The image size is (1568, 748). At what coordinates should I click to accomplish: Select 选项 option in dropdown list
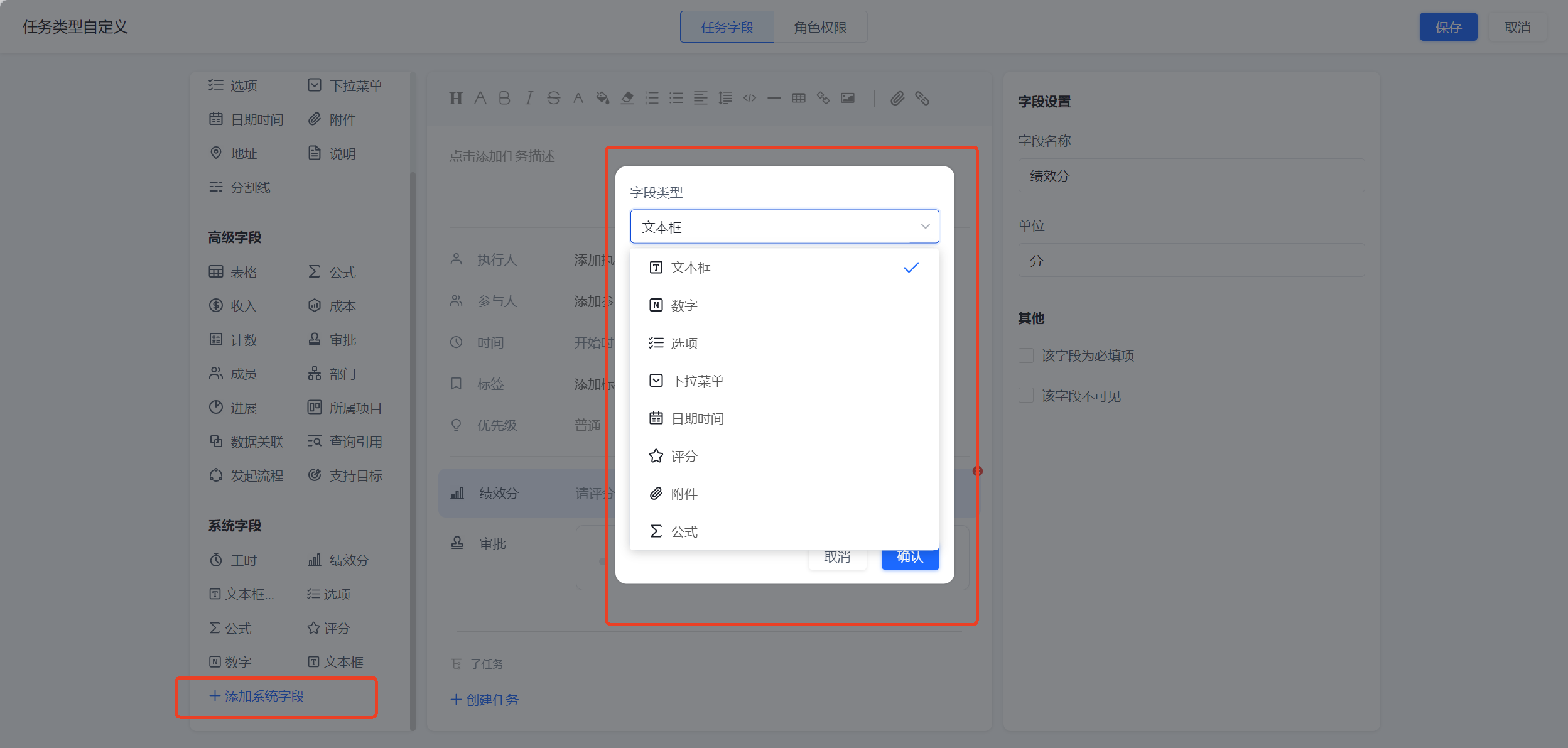(x=784, y=343)
